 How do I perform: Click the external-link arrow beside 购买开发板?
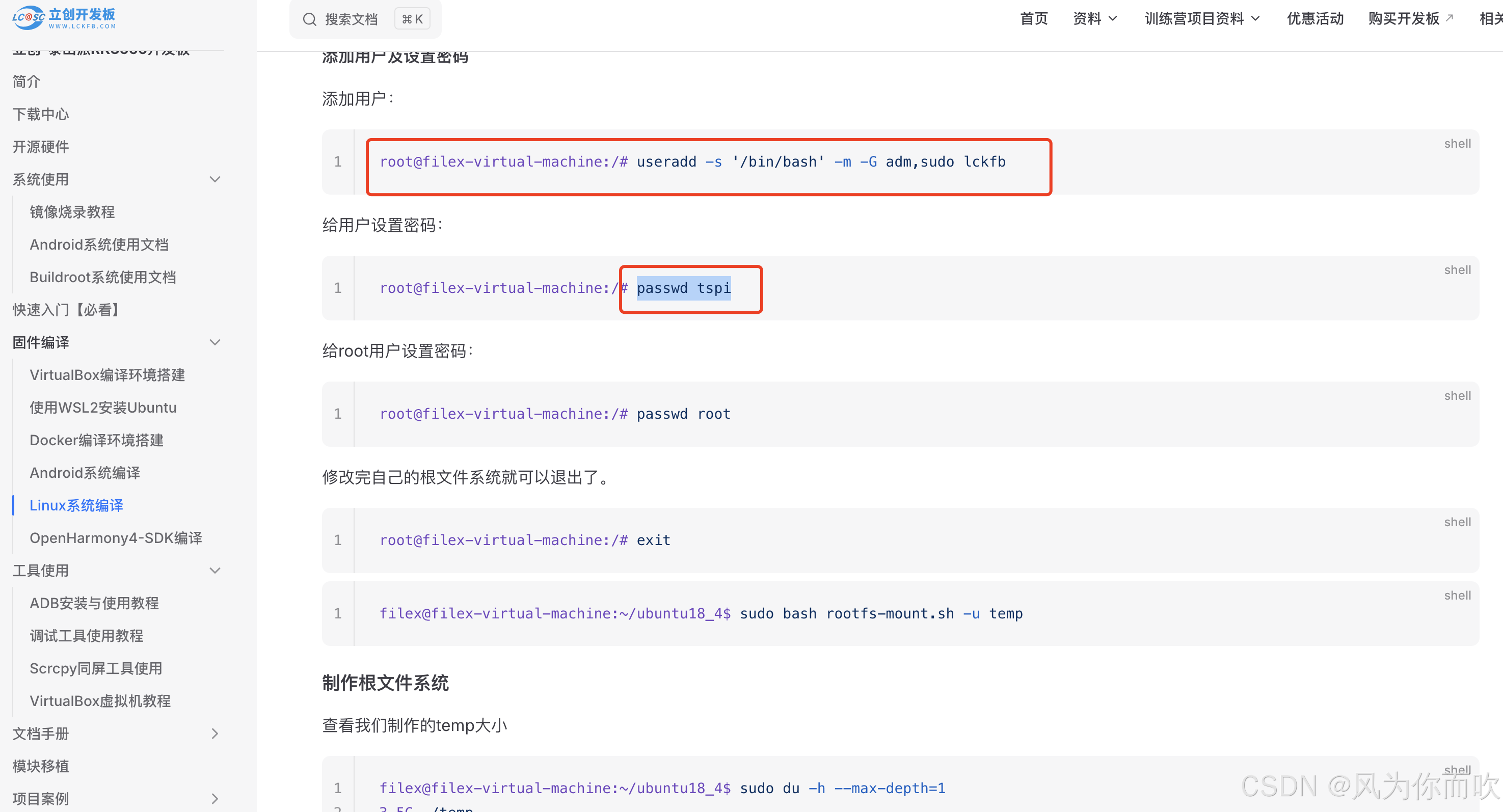click(1448, 18)
